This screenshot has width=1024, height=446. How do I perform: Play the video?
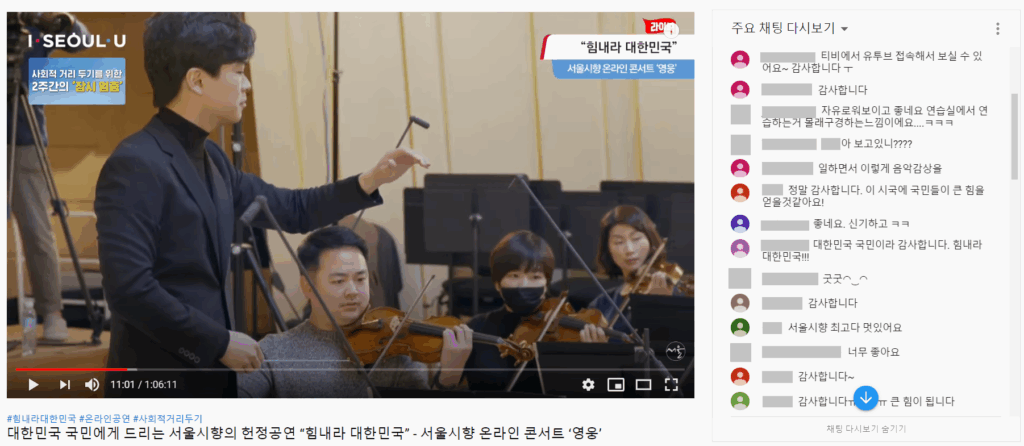click(x=33, y=385)
